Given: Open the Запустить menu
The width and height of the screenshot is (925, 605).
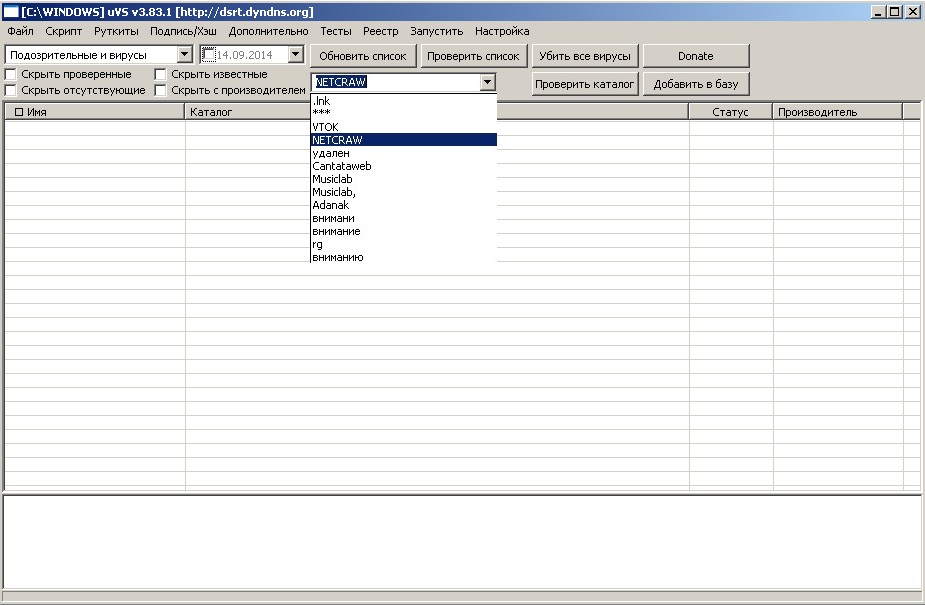Looking at the screenshot, I should [437, 31].
